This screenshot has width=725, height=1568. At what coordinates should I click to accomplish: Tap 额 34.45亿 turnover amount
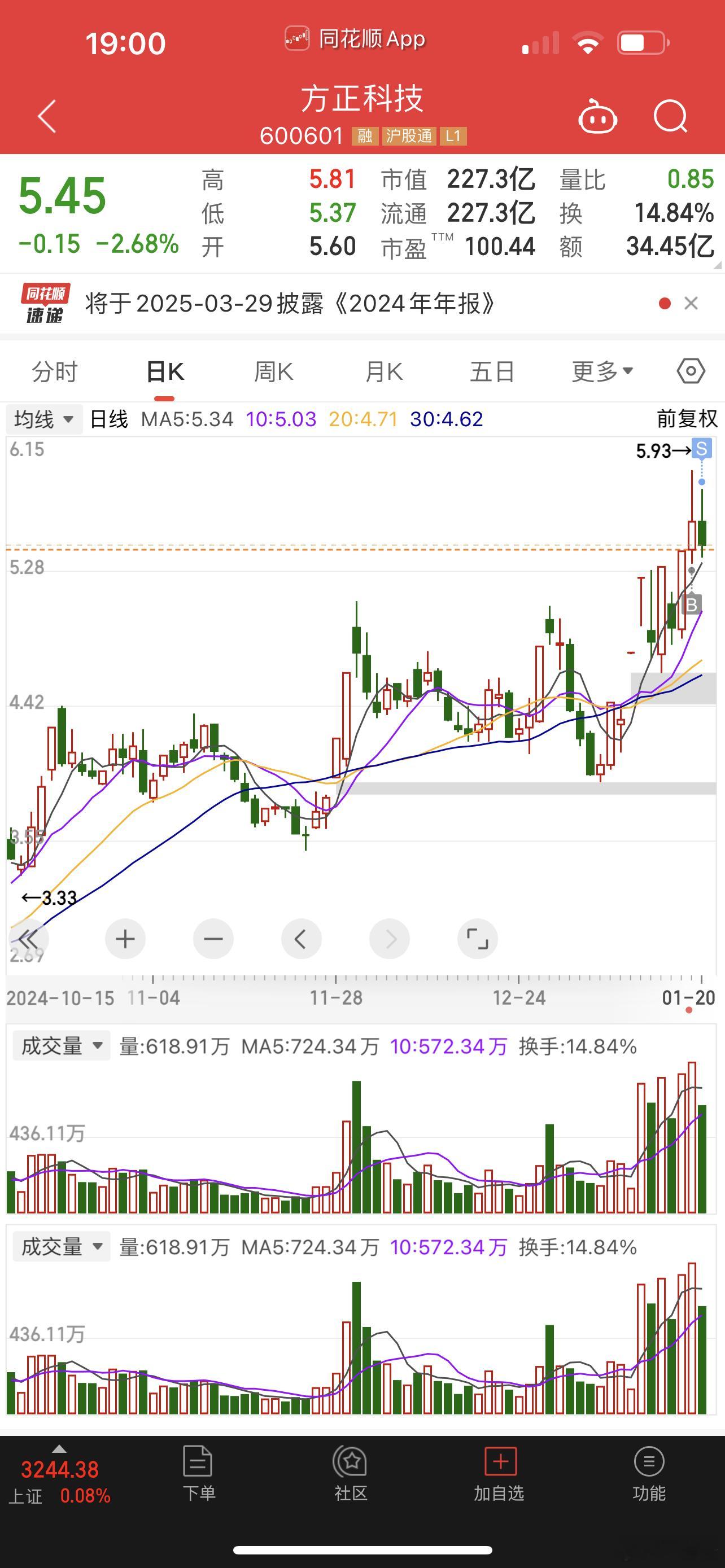670,247
